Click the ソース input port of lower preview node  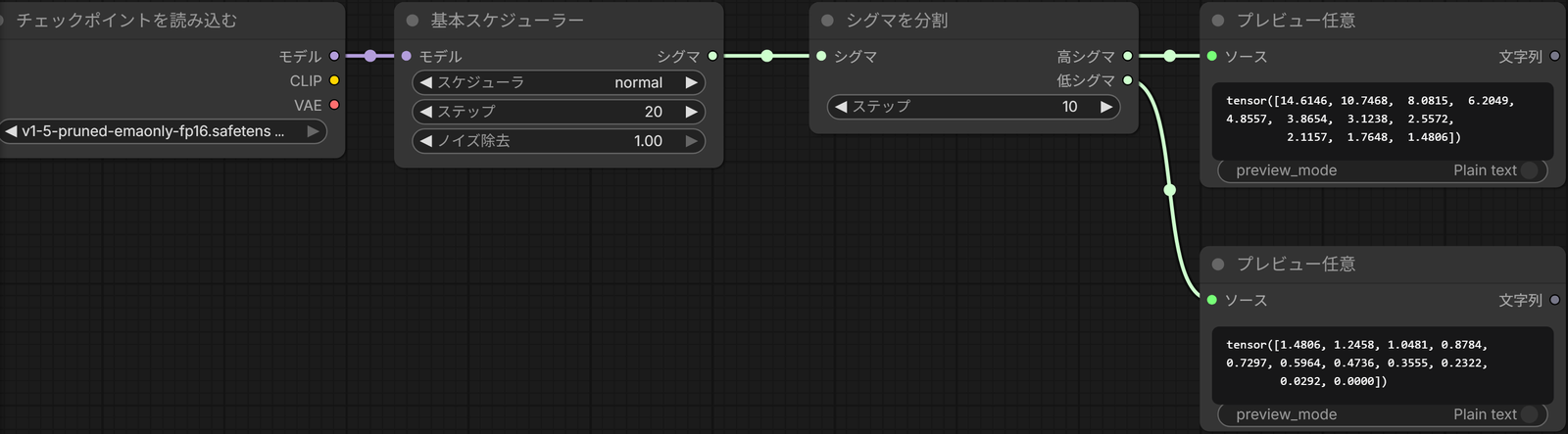click(x=1212, y=300)
